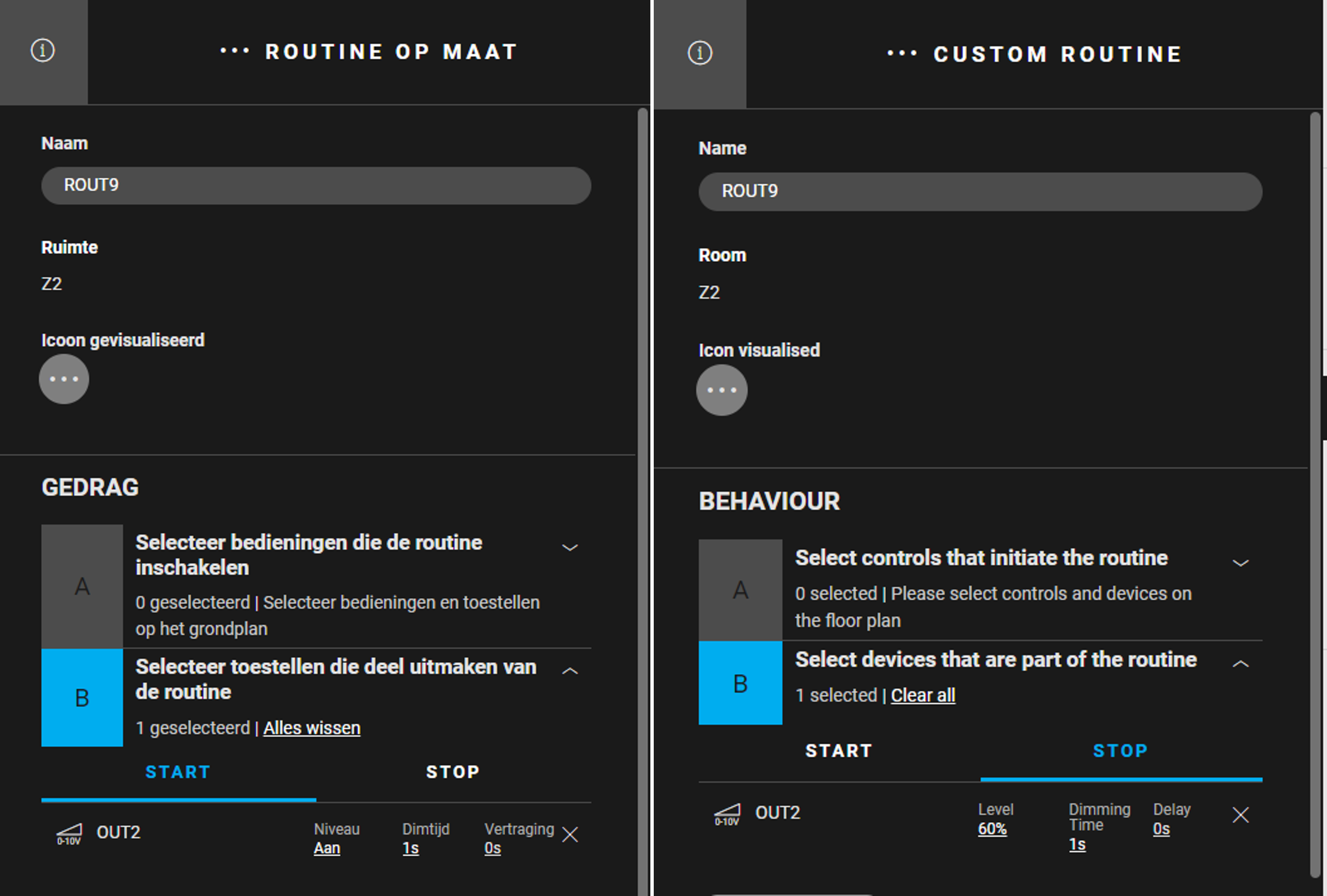This screenshot has height=896, width=1327.
Task: Change Dimtijd value 1s
Action: click(411, 849)
